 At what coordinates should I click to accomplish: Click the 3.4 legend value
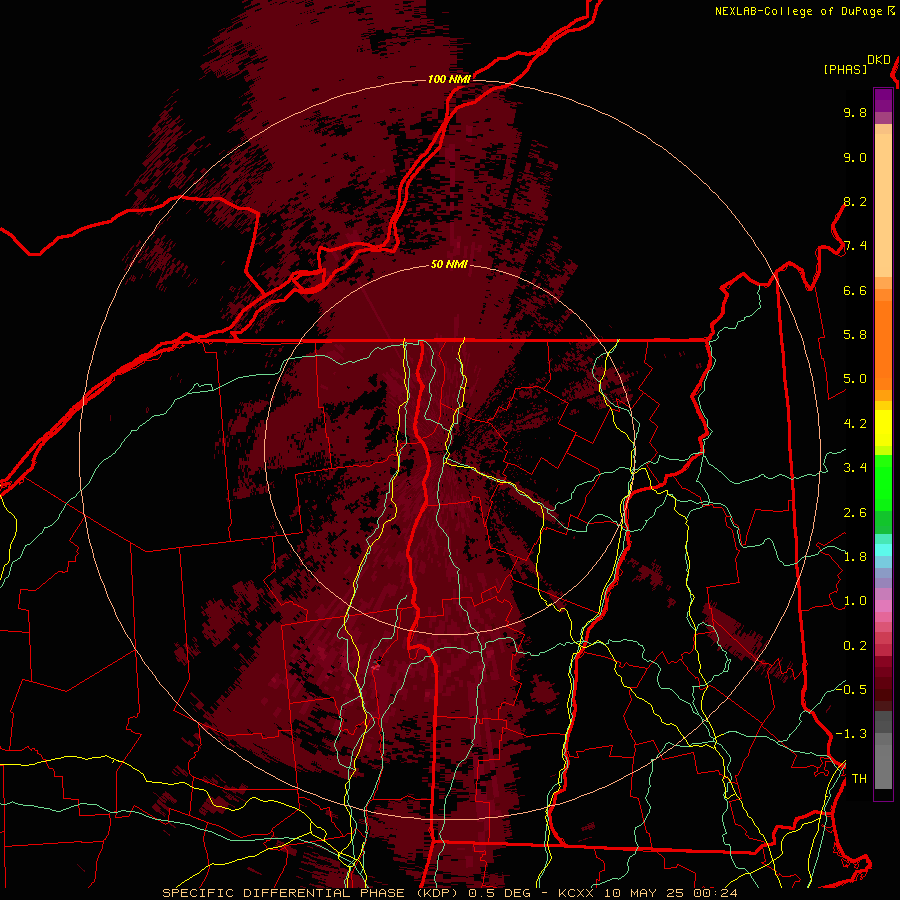coord(855,468)
